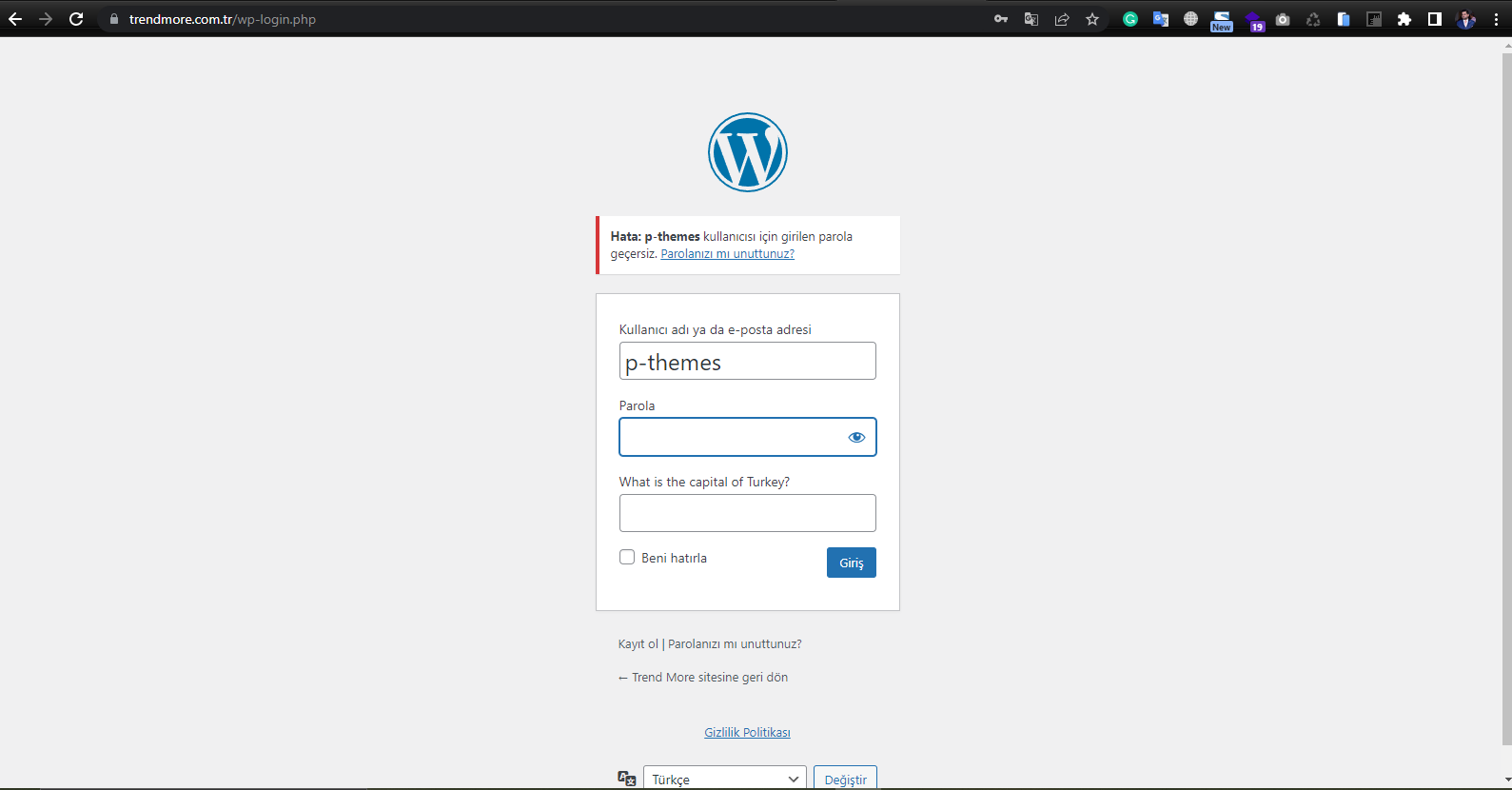Click the Giriş login button
Image resolution: width=1512 pixels, height=790 pixels.
(852, 563)
